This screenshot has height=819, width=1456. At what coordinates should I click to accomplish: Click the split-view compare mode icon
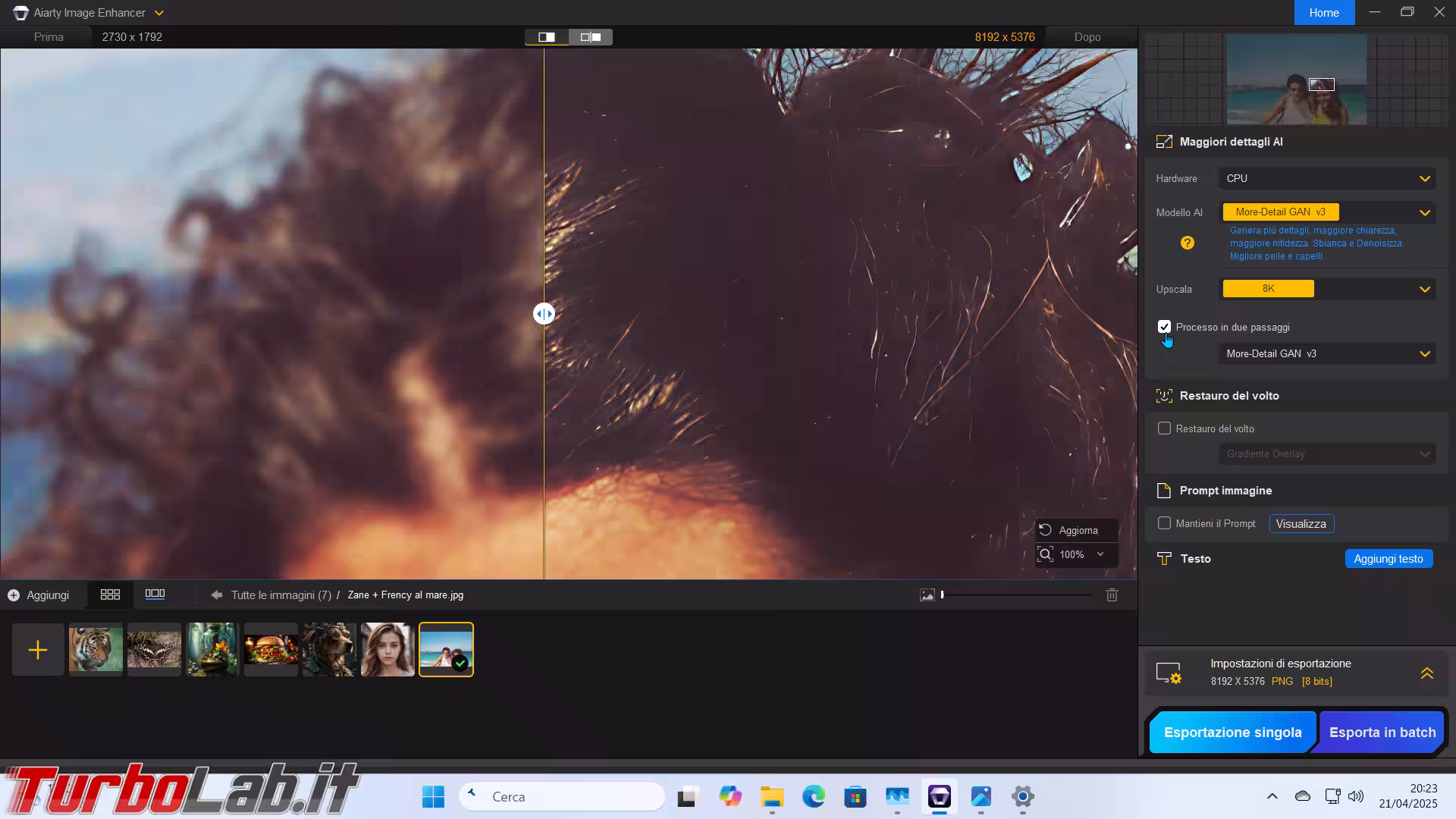click(x=546, y=37)
